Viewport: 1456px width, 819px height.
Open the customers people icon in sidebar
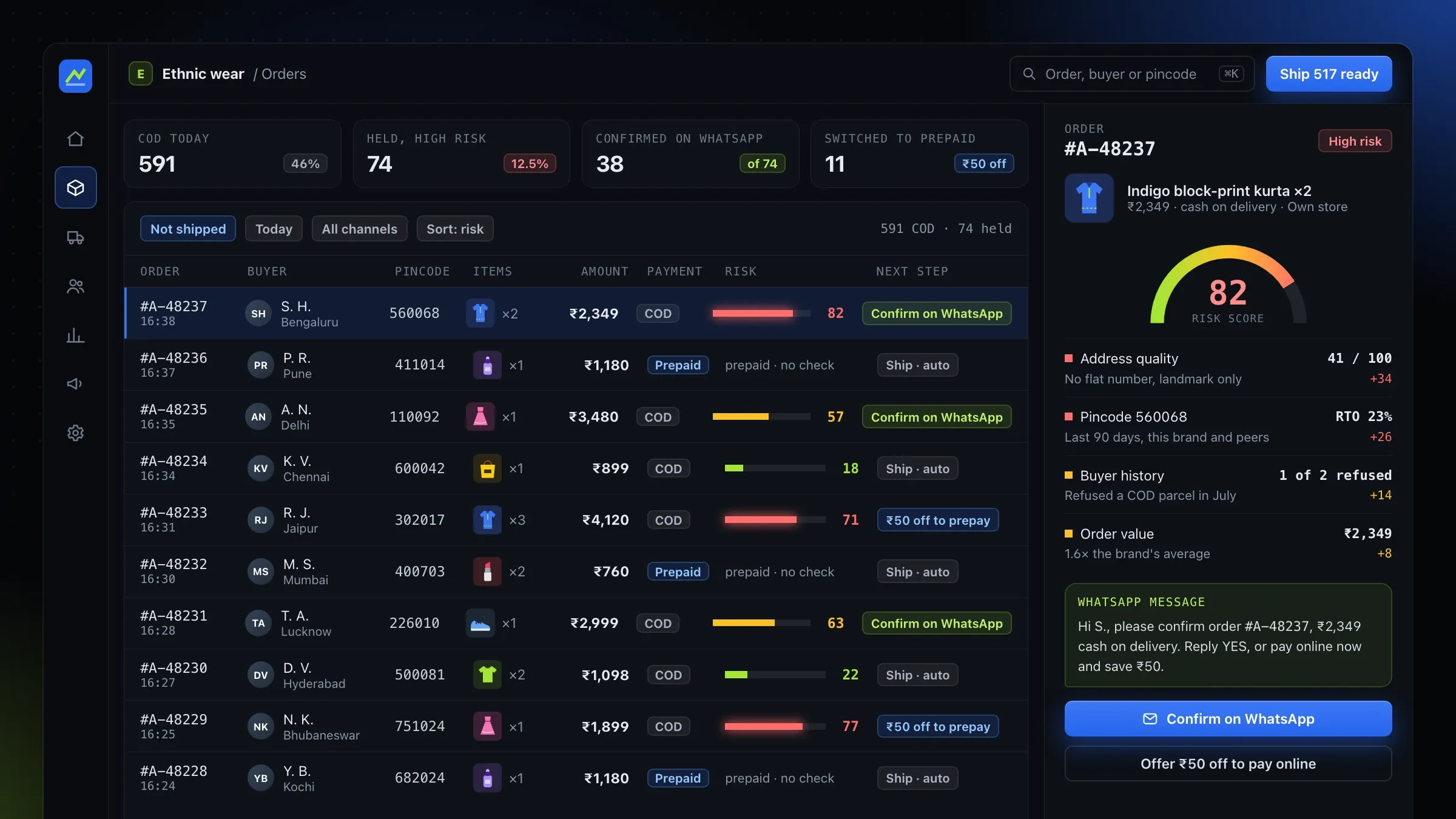pyautogui.click(x=75, y=286)
